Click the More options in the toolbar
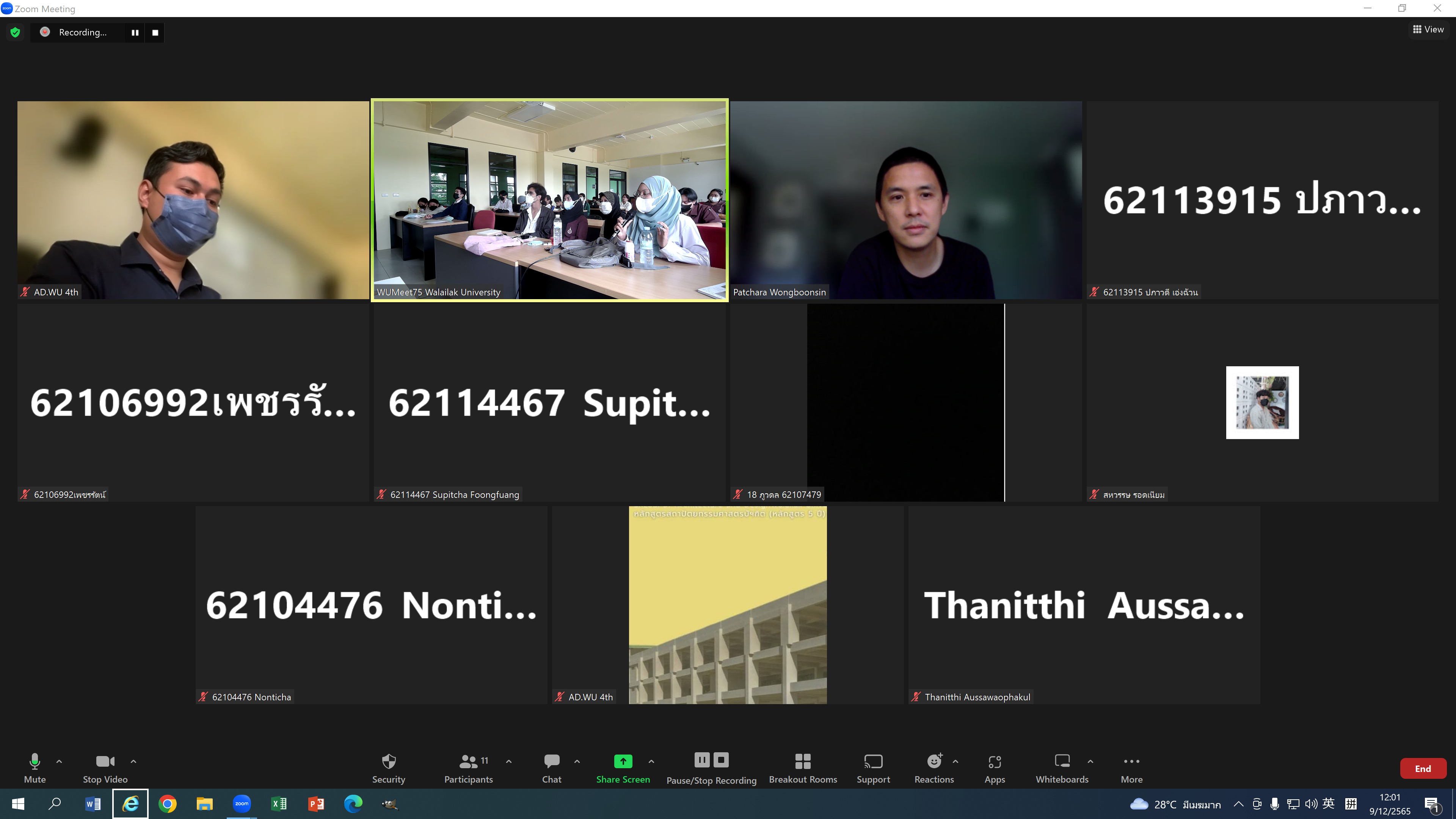 tap(1131, 767)
